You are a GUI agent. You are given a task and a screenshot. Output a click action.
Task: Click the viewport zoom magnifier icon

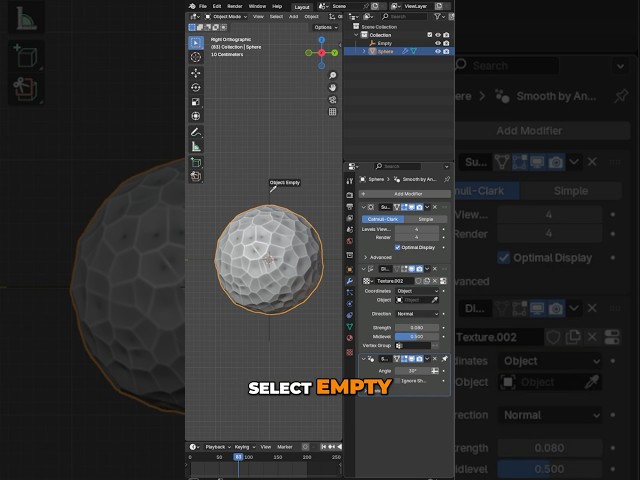coord(333,76)
